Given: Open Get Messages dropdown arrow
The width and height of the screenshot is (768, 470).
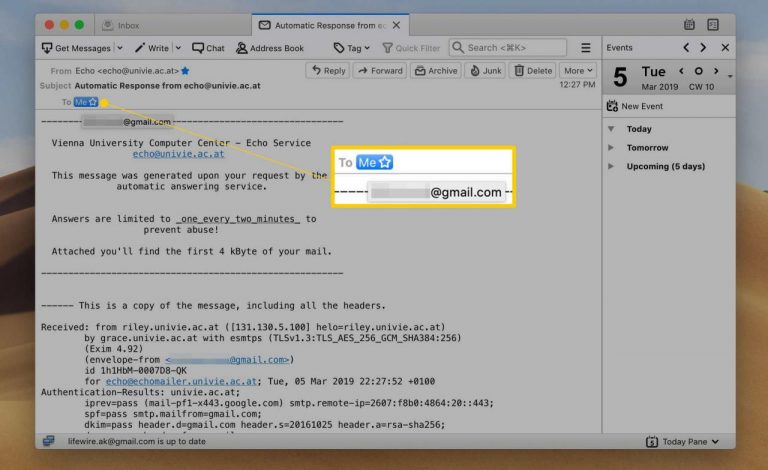Looking at the screenshot, I should tap(120, 48).
